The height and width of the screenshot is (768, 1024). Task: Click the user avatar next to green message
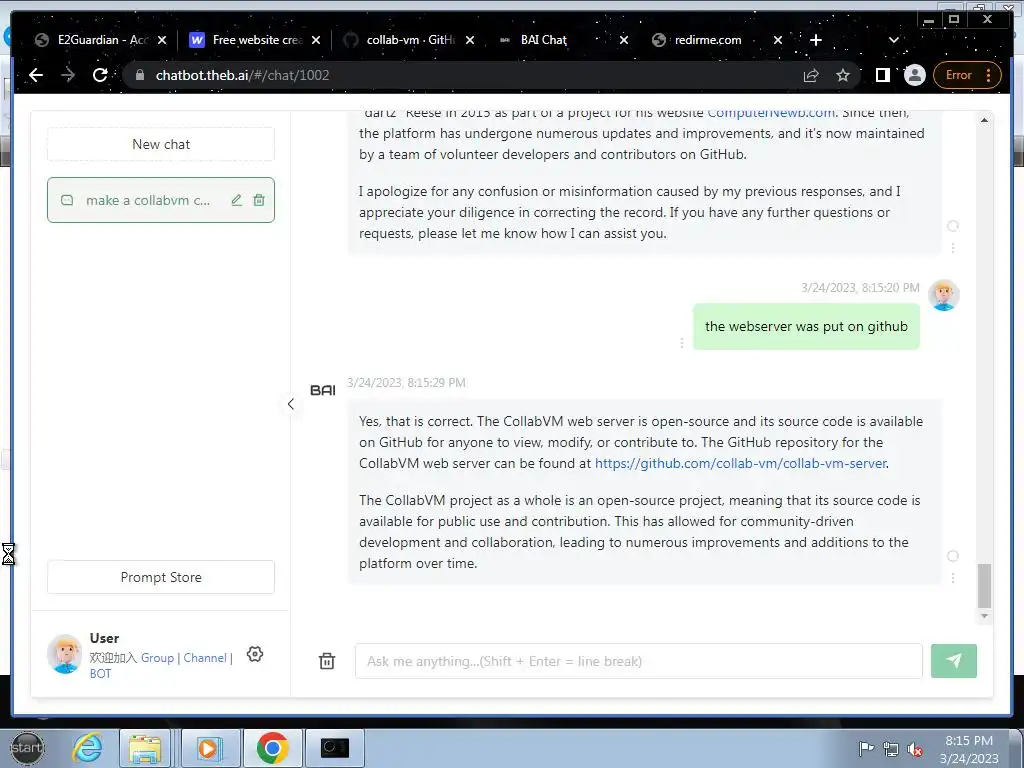(944, 295)
